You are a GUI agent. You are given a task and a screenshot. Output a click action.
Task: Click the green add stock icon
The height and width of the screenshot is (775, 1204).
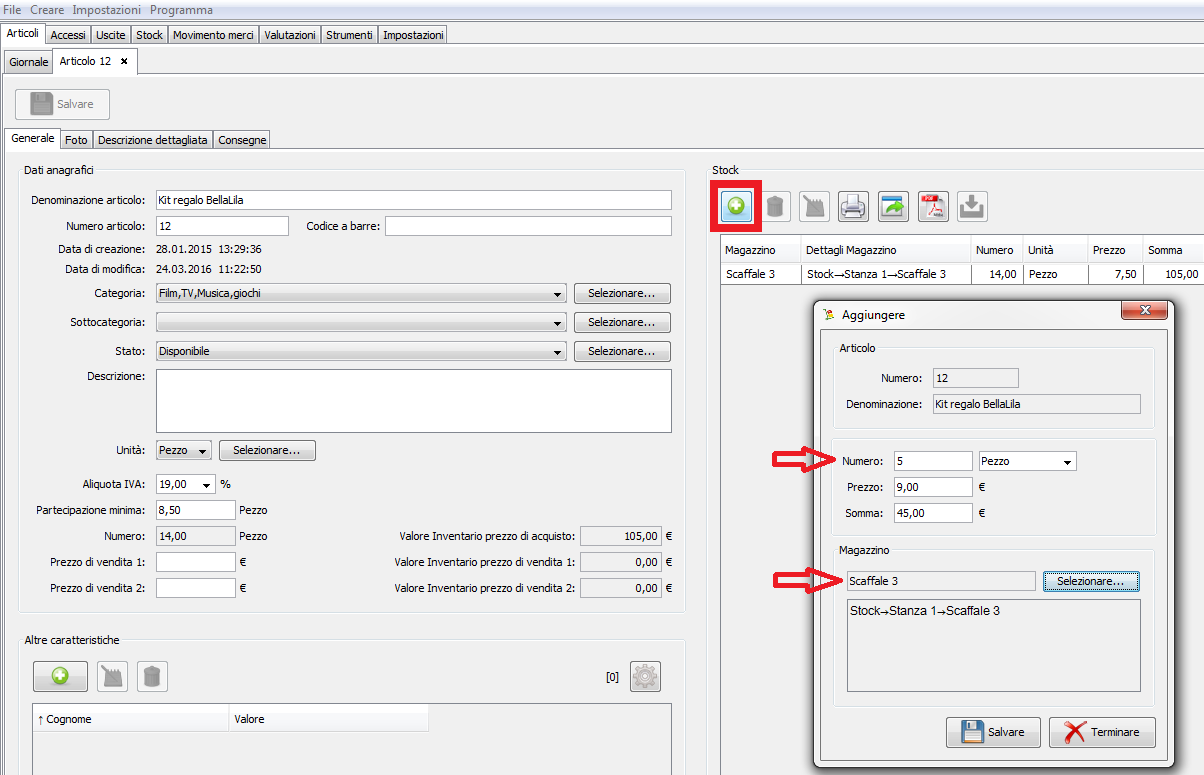point(736,206)
